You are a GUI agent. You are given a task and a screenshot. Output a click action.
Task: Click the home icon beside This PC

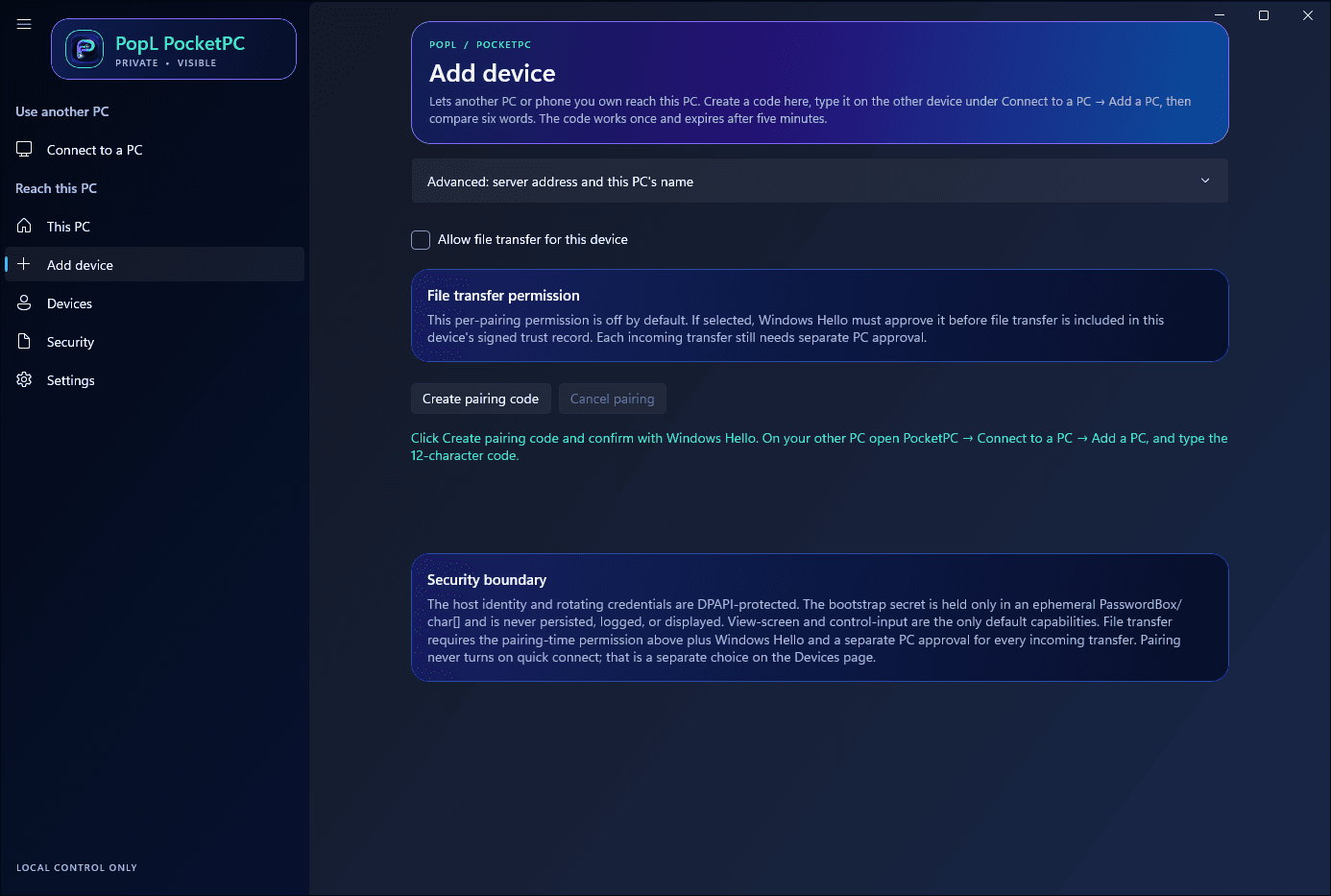(24, 226)
